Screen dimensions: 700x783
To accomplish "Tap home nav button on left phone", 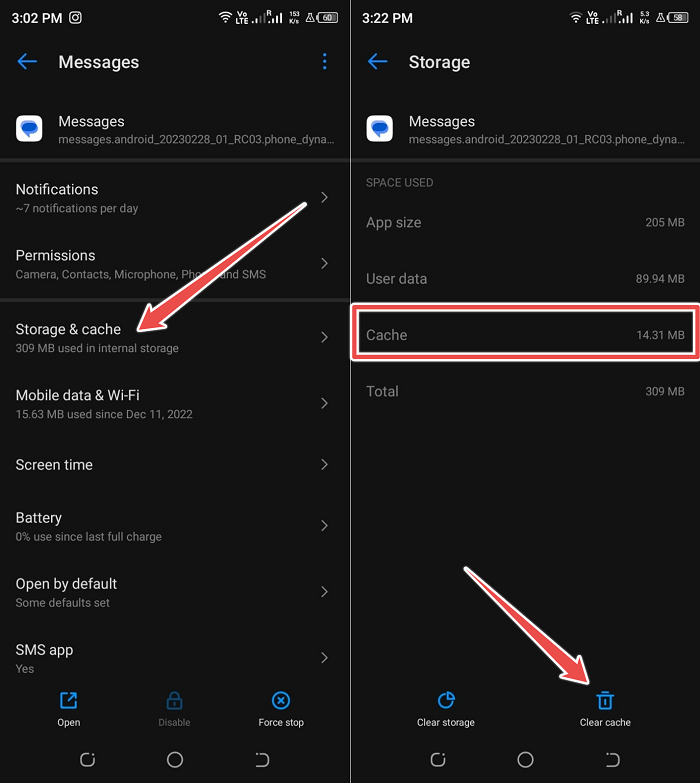I will (x=175, y=760).
